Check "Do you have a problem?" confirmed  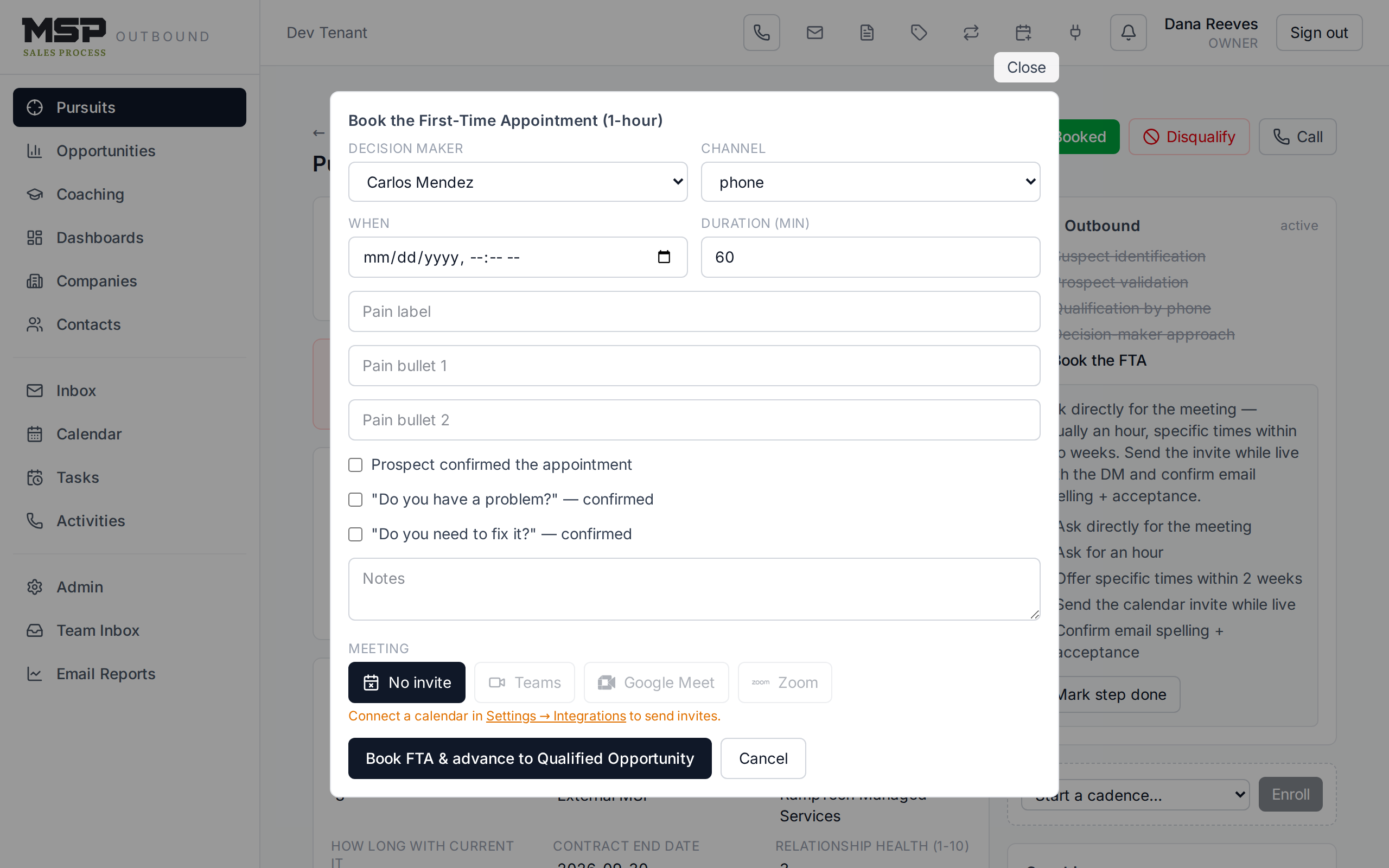(355, 500)
